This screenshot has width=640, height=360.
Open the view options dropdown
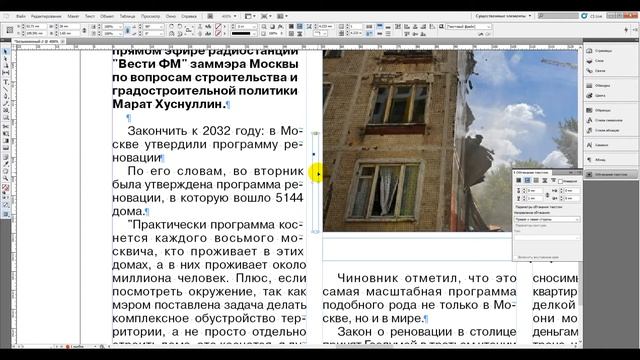pos(250,16)
